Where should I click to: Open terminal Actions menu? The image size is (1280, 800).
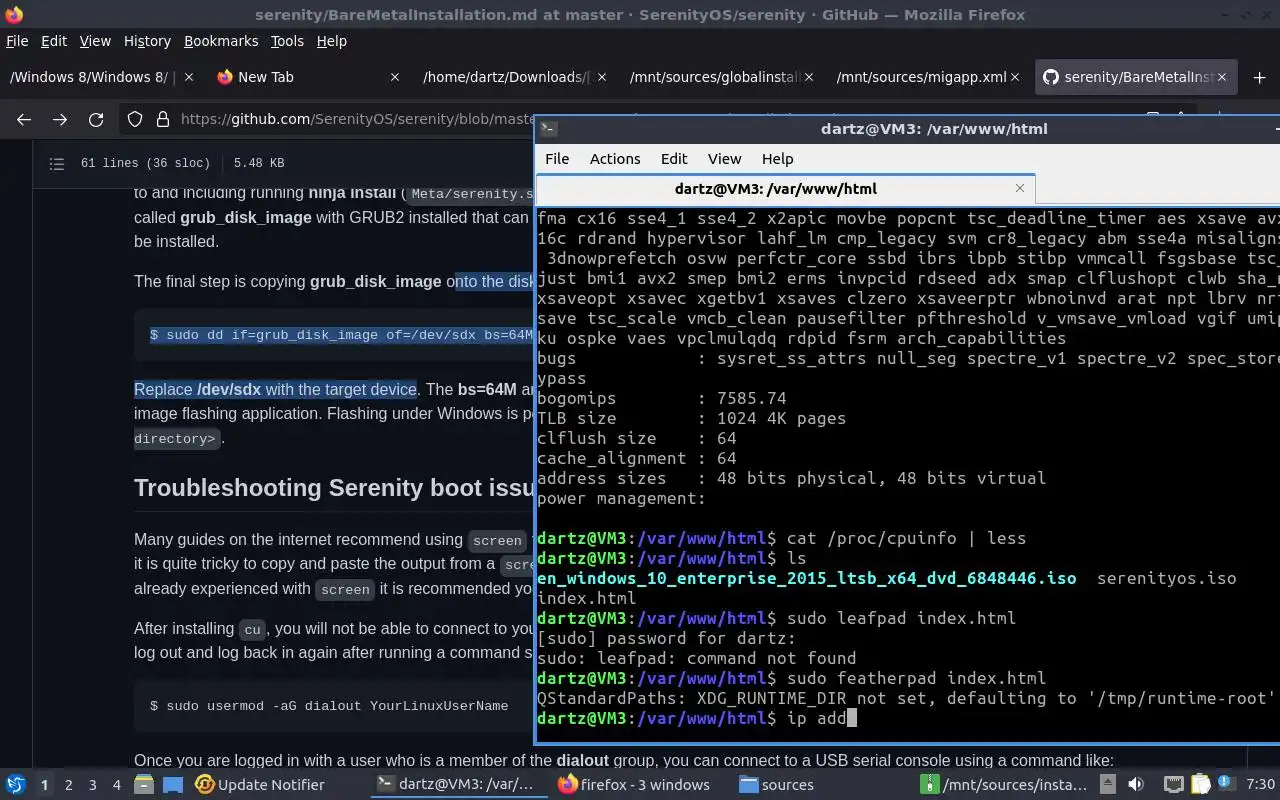(x=615, y=159)
